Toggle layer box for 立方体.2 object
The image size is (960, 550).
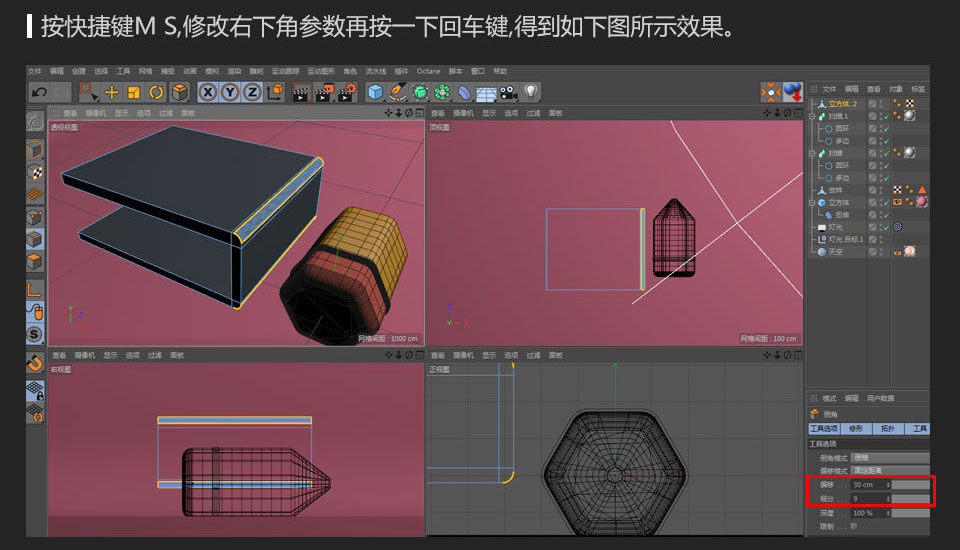coord(872,104)
